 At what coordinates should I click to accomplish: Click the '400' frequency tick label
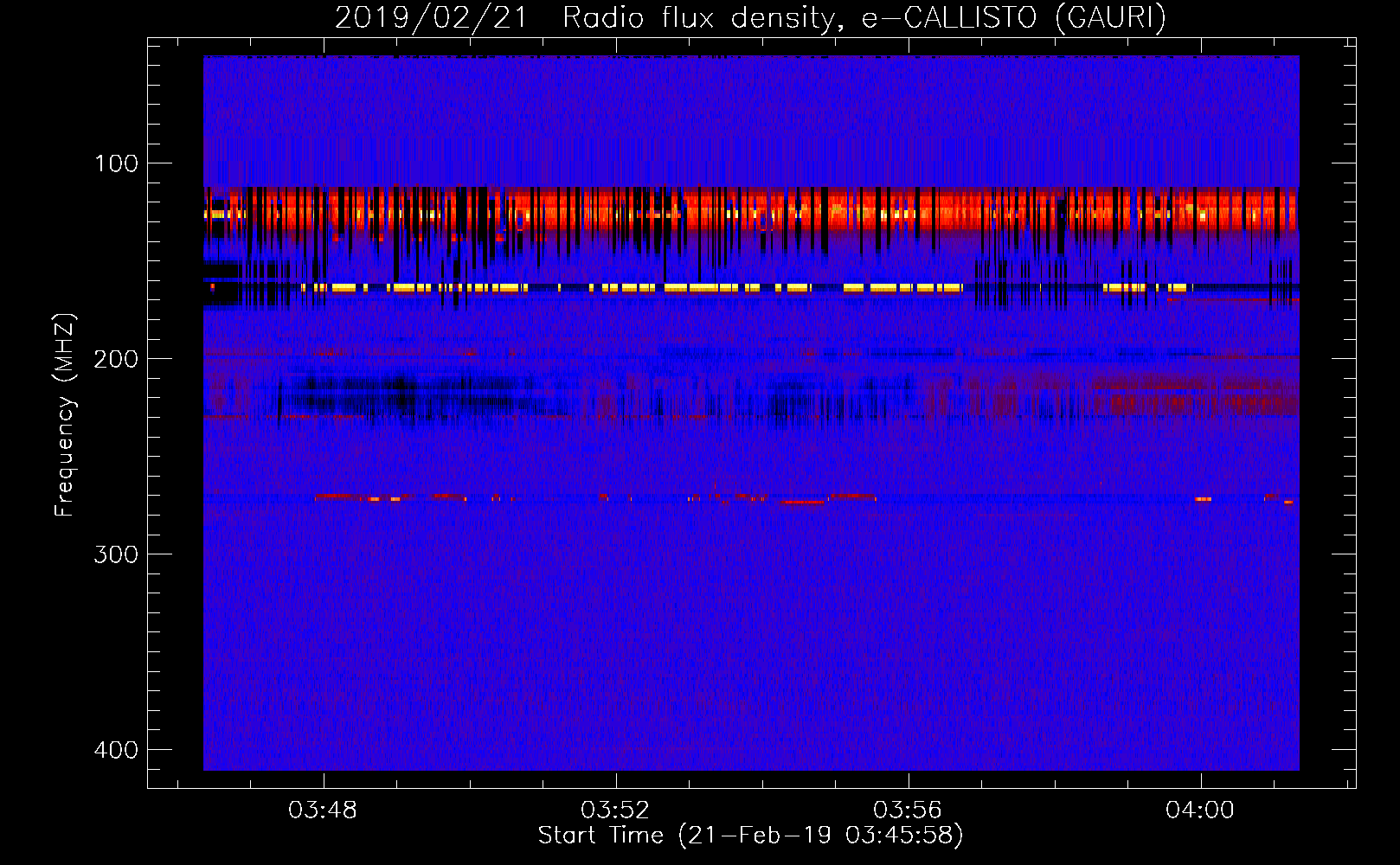tap(116, 750)
